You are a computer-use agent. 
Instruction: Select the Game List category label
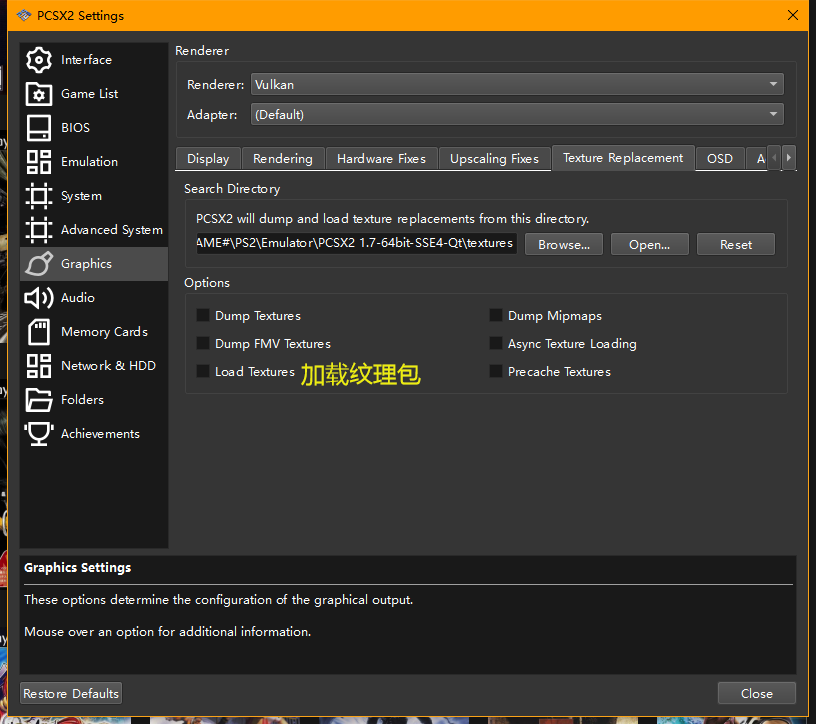(90, 94)
